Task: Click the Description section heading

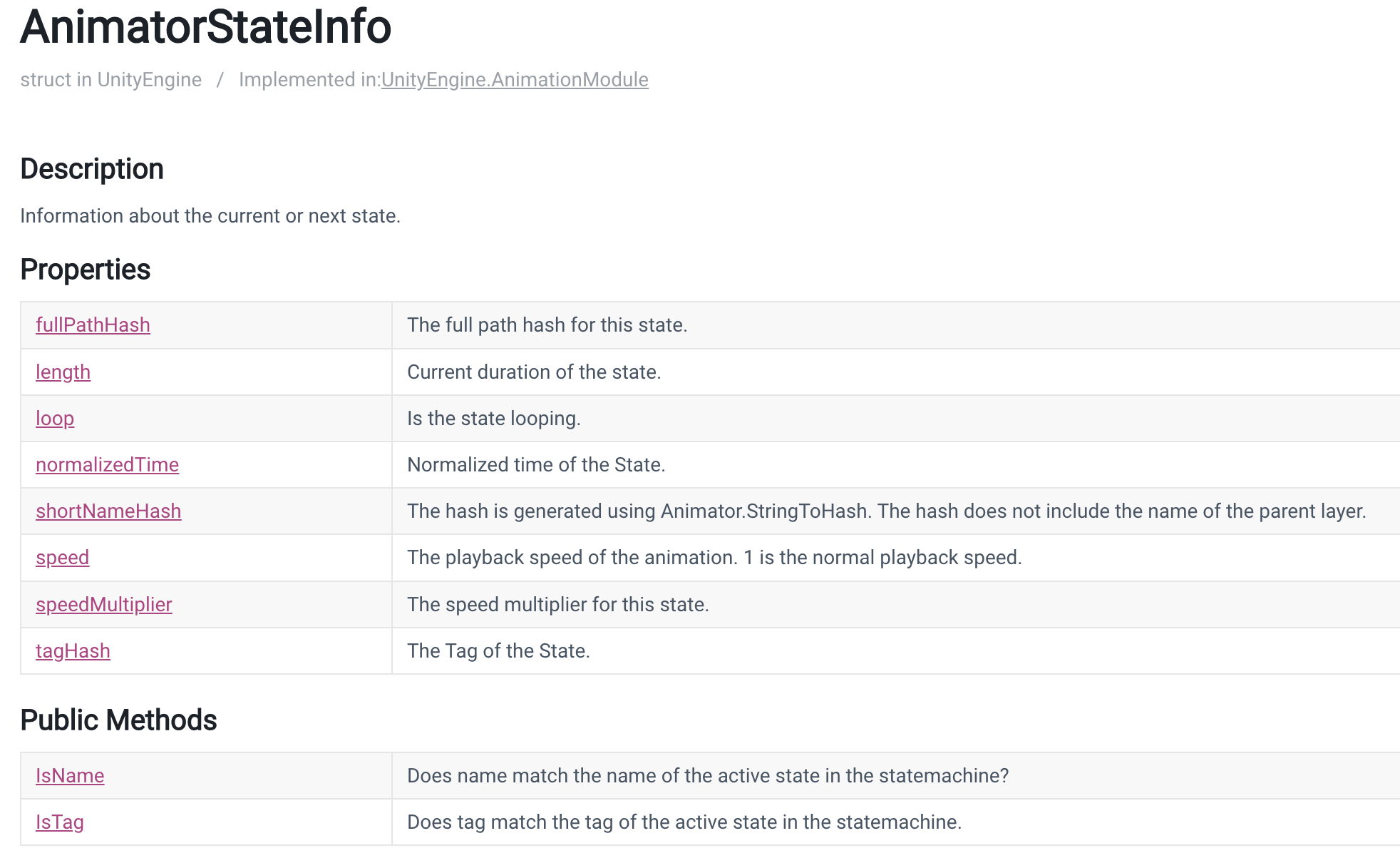Action: point(92,169)
